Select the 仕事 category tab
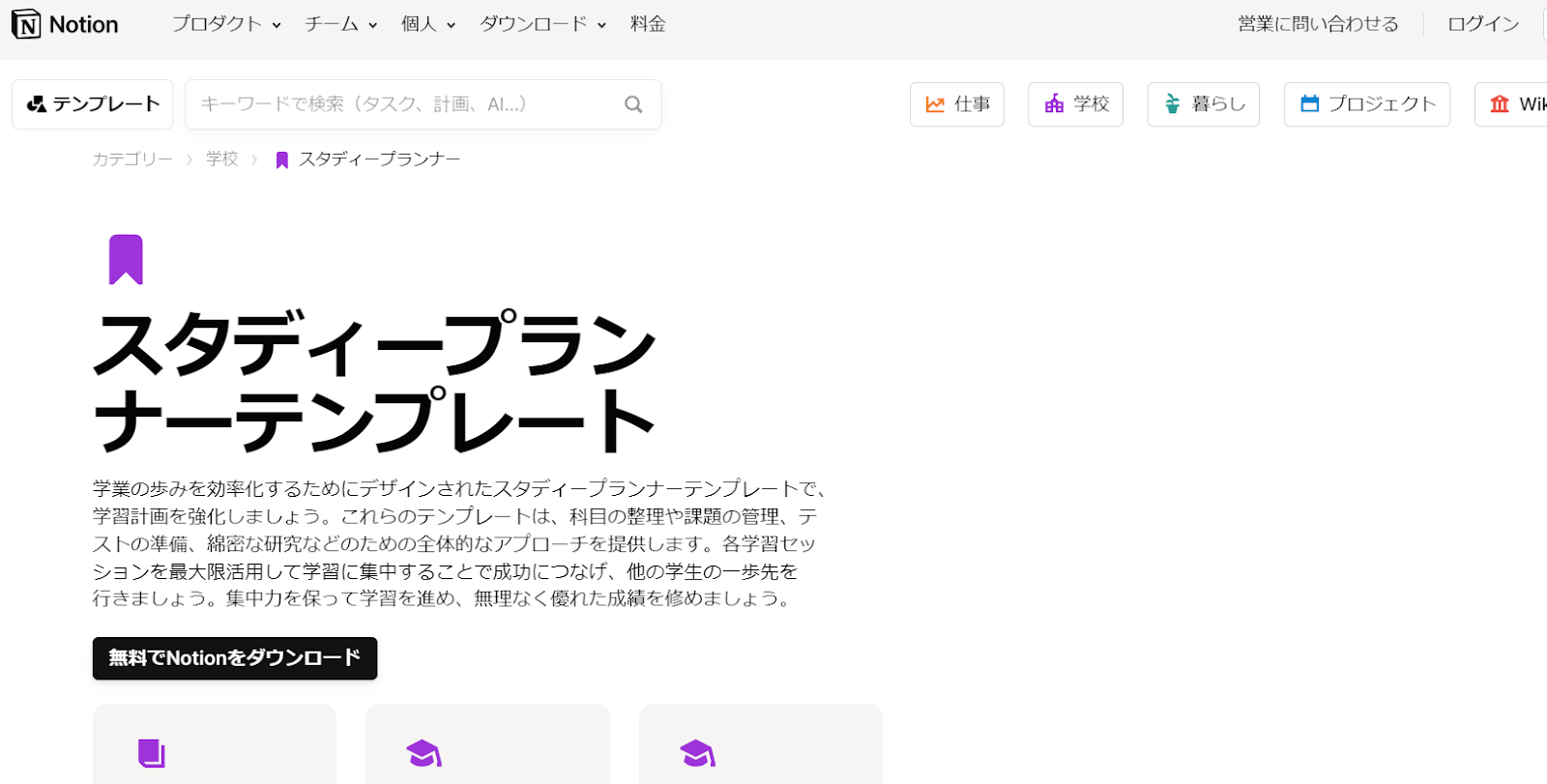The width and height of the screenshot is (1547, 784). pos(957,104)
